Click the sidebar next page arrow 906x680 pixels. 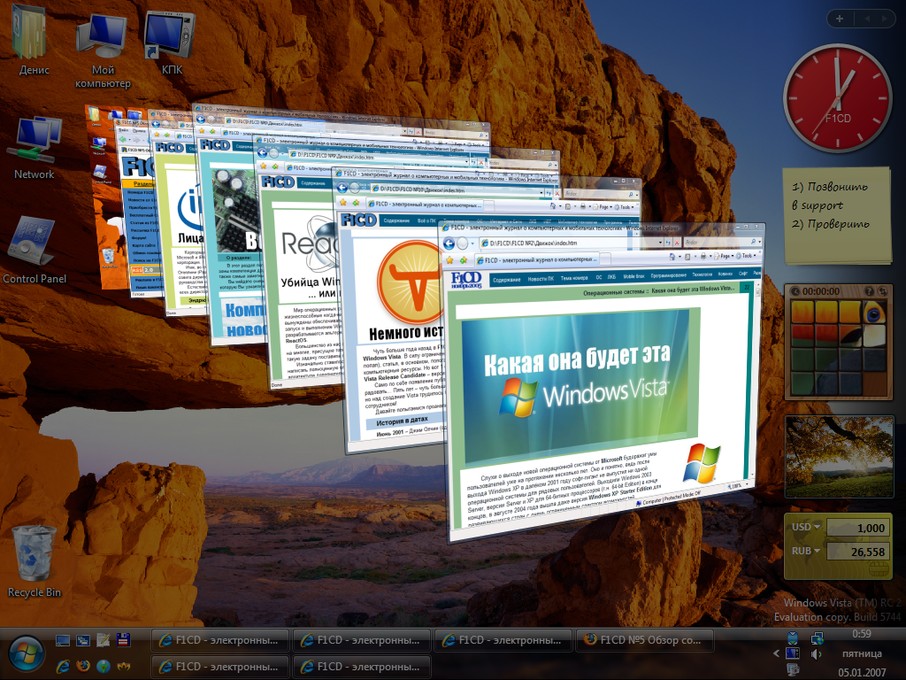884,19
